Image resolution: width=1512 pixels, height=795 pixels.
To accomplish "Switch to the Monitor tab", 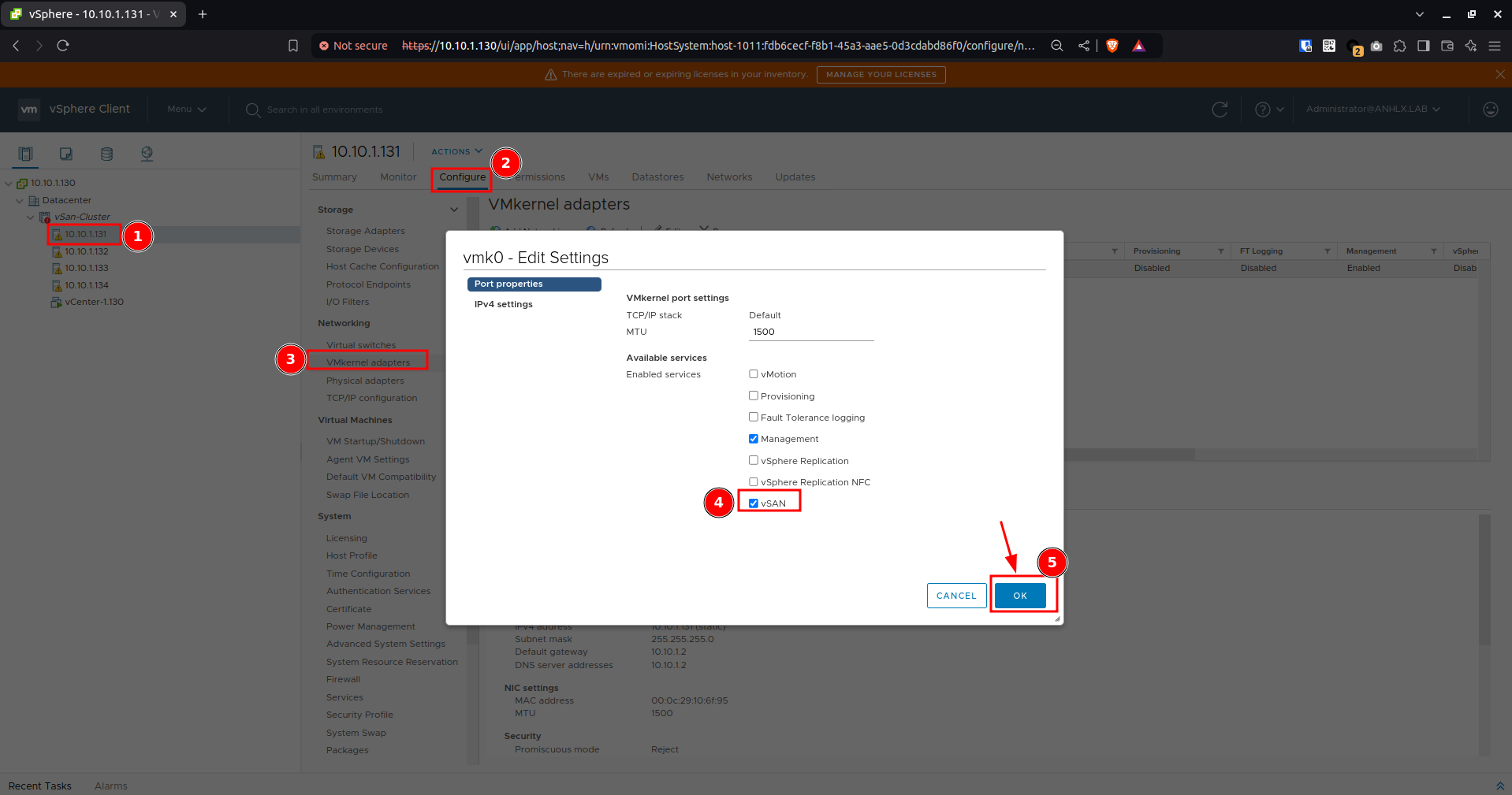I will [x=398, y=177].
